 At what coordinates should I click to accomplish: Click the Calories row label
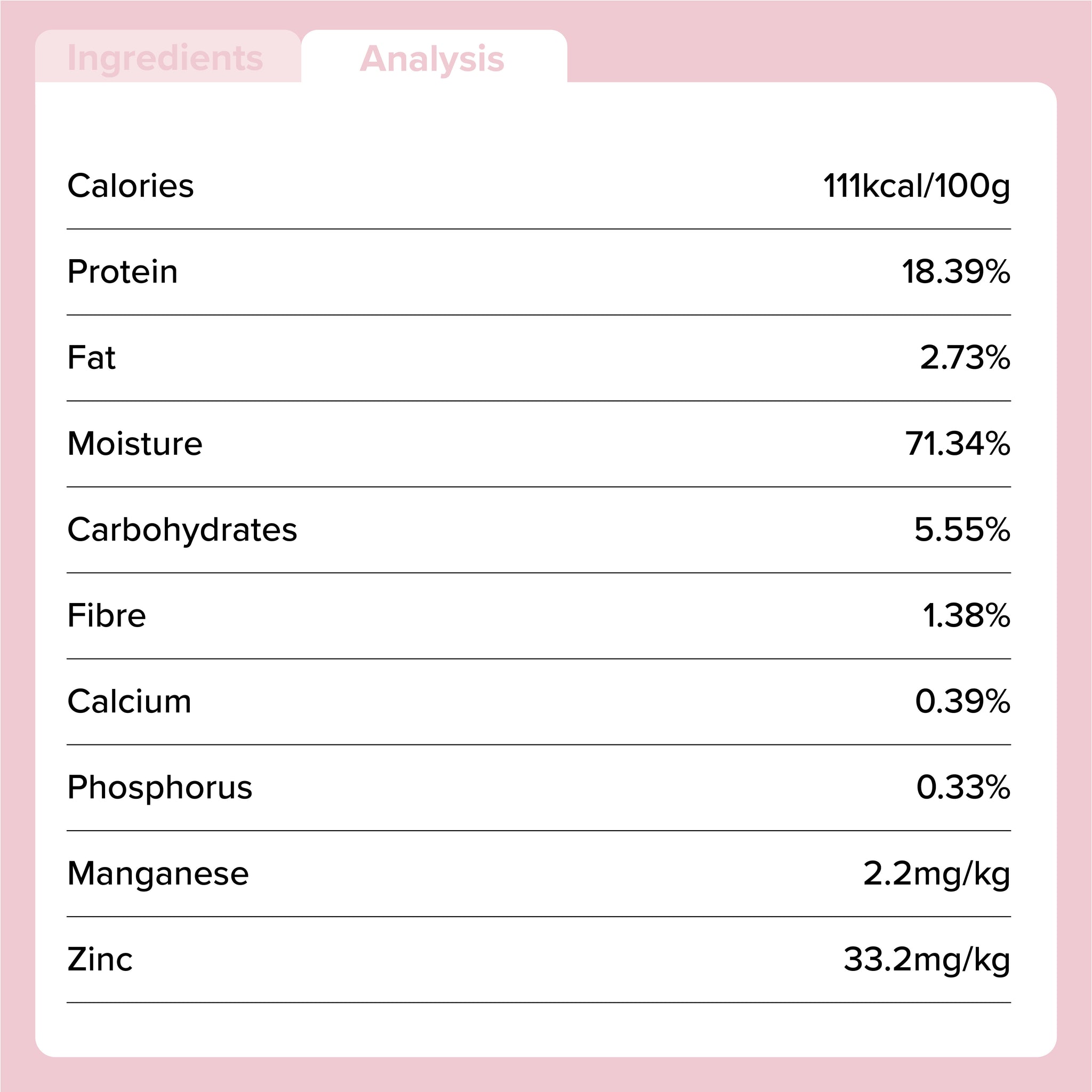tap(131, 186)
